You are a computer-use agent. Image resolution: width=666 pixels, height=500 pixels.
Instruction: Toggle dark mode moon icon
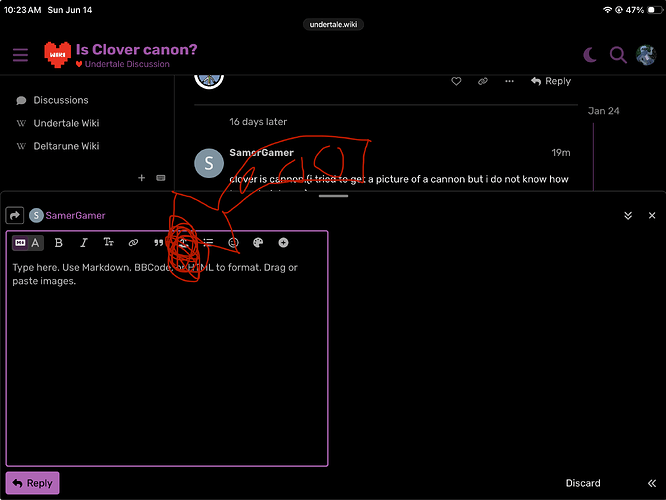[x=590, y=55]
